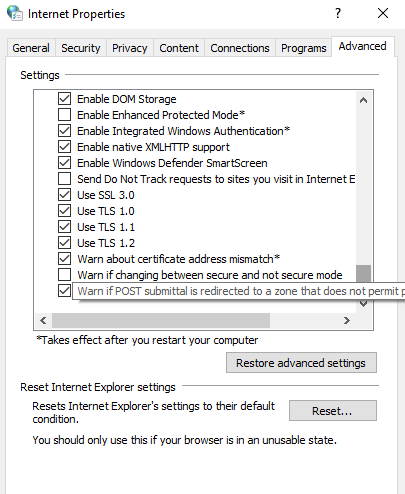Screen dimensions: 405x494
Task: Close the Internet Properties dialog
Action: 383,13
